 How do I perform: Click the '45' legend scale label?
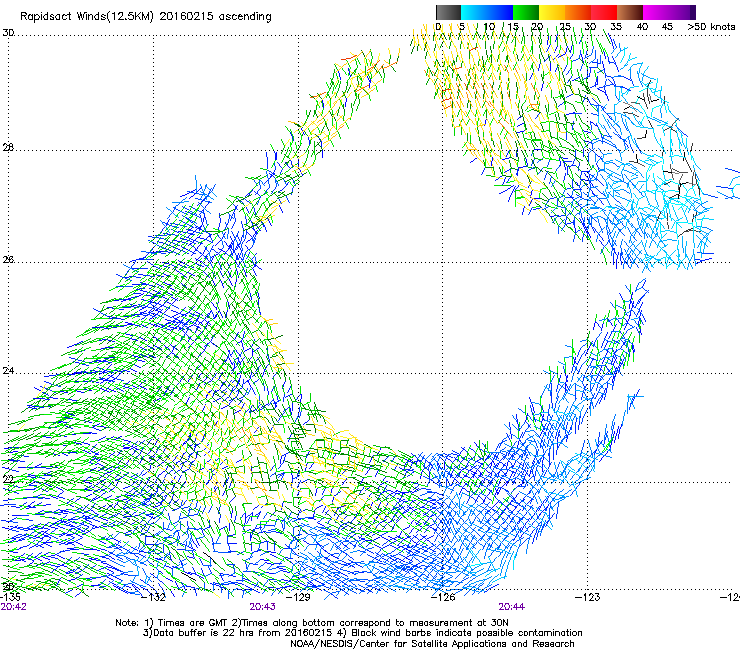[x=667, y=27]
